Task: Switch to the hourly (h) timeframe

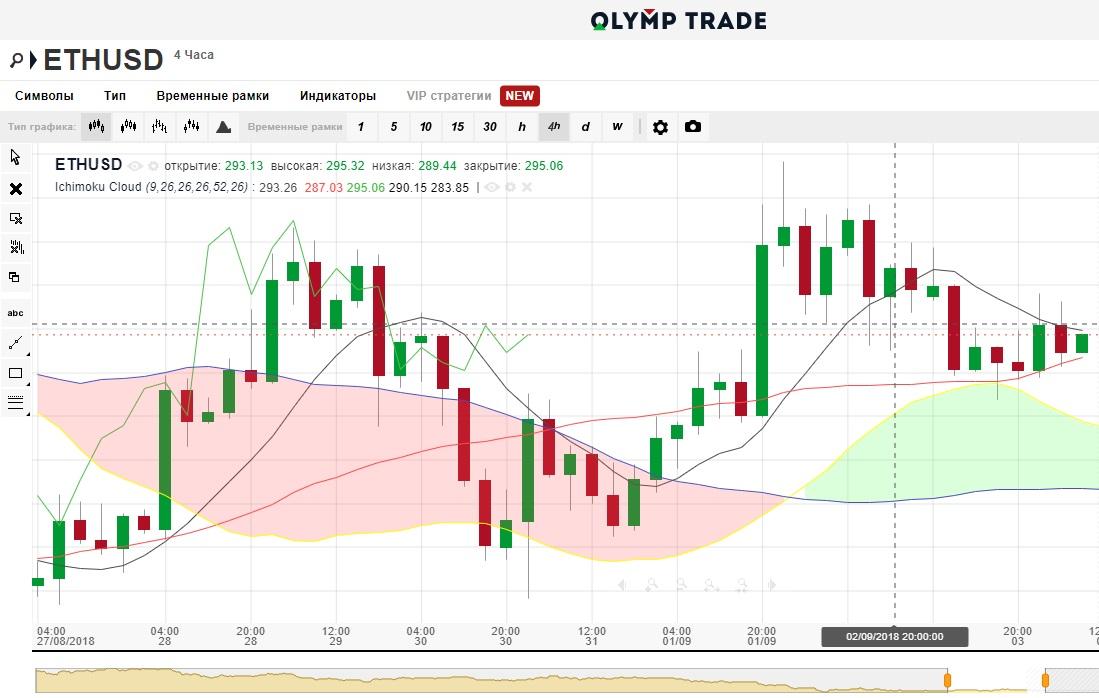Action: coord(521,127)
